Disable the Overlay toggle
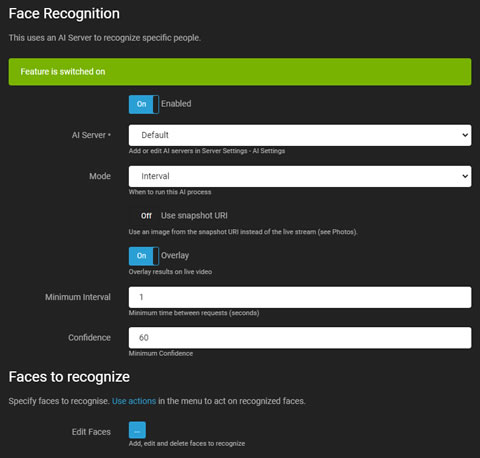The image size is (480, 458). click(144, 256)
